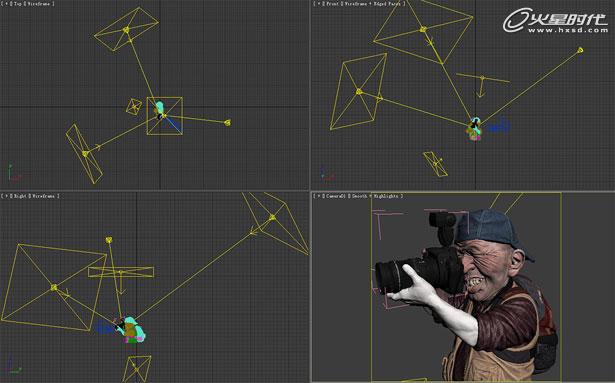The width and height of the screenshot is (615, 383).
Task: Select large upper area light in Front viewport
Action: [423, 29]
